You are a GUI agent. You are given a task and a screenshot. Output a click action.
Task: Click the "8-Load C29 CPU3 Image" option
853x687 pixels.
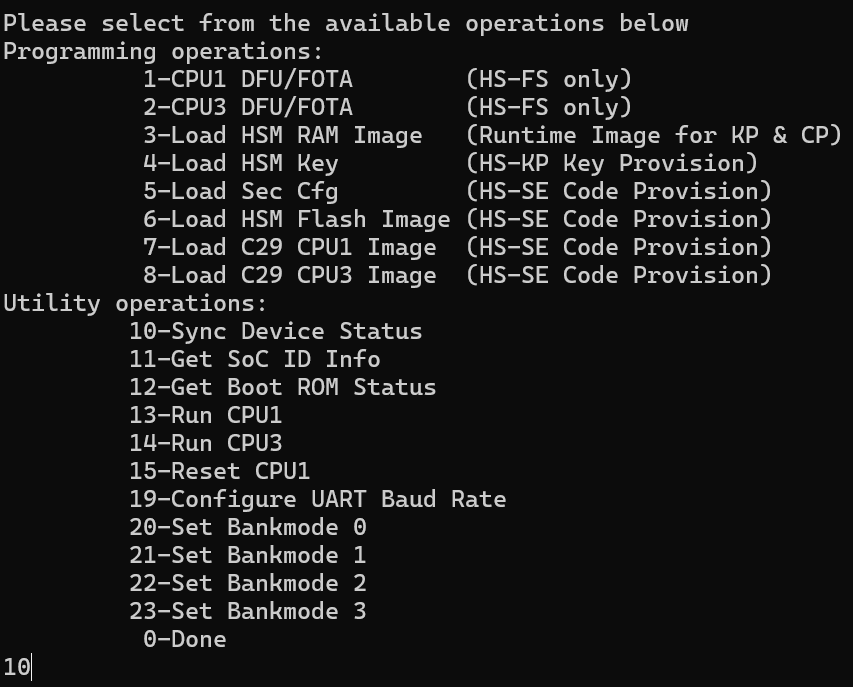click(x=289, y=275)
